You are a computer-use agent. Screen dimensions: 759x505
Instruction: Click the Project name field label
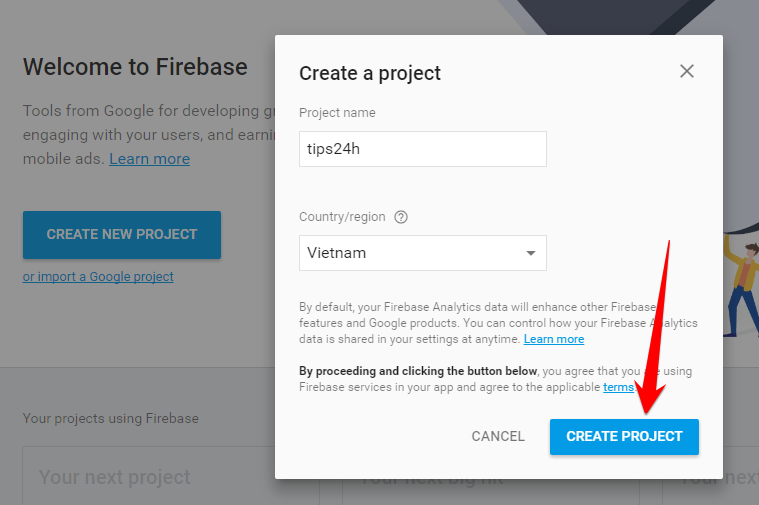[337, 113]
